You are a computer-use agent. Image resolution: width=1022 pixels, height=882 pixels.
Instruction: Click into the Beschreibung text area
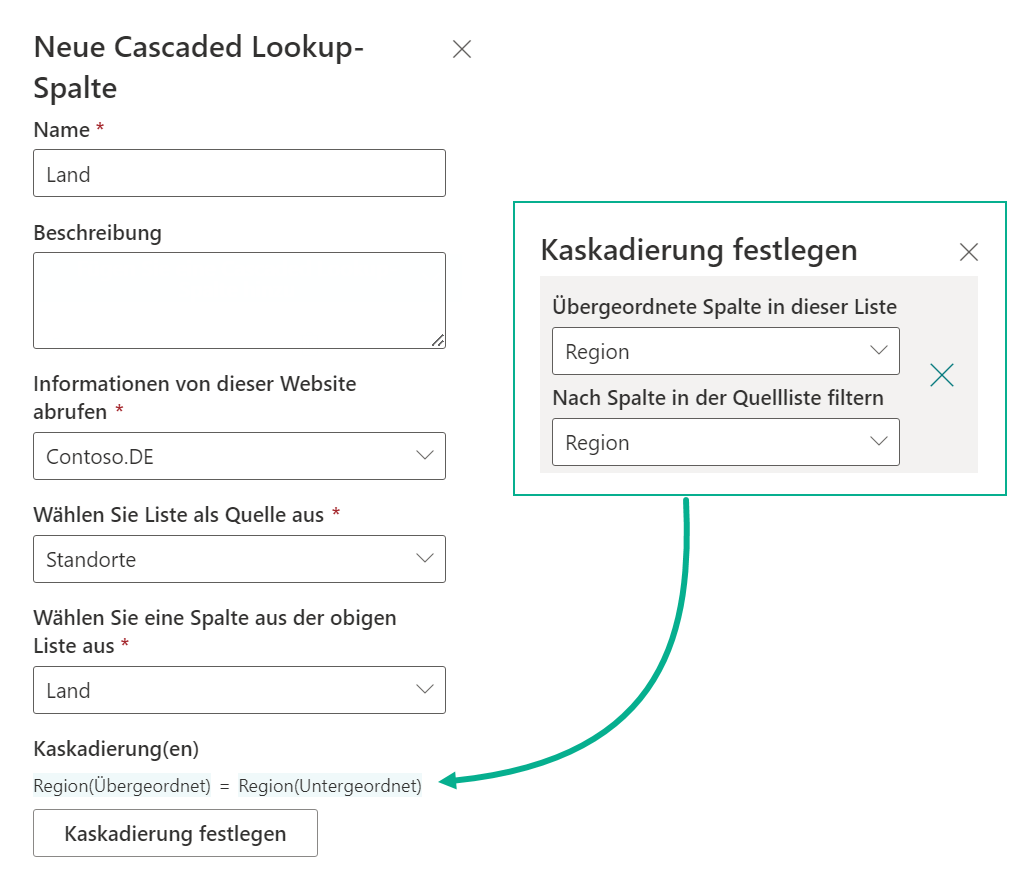click(239, 301)
